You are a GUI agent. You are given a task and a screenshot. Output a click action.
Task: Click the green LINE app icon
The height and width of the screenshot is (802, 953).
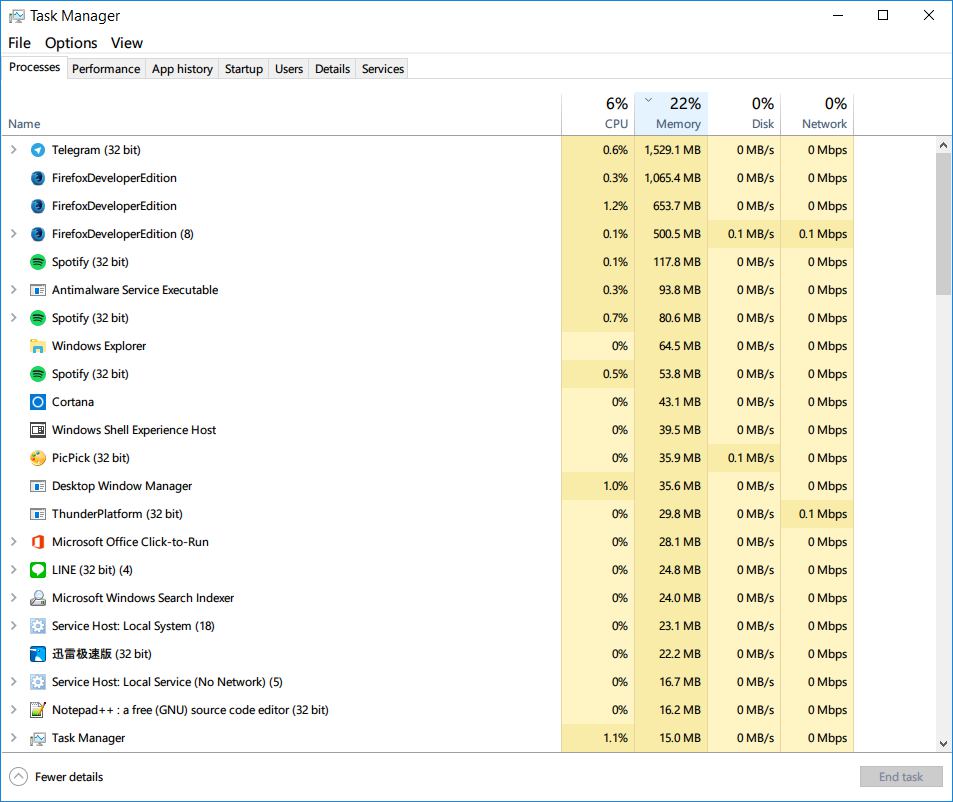click(38, 570)
